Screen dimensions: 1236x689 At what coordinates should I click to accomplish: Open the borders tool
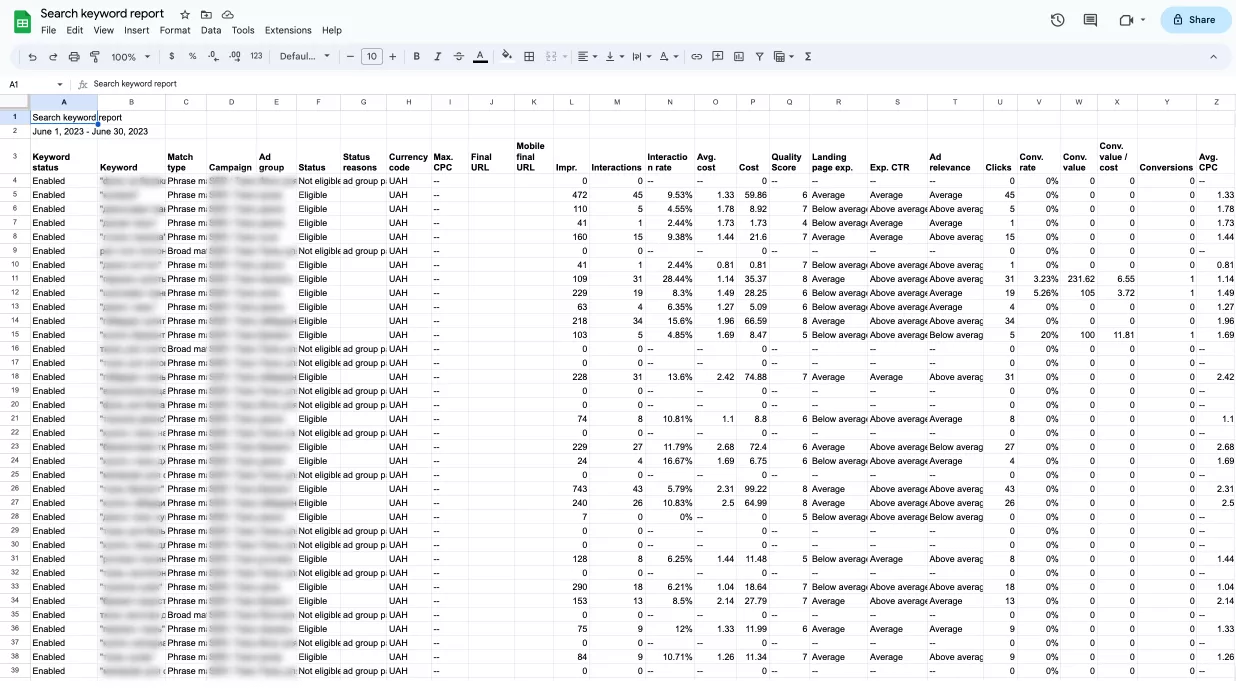pyautogui.click(x=529, y=57)
